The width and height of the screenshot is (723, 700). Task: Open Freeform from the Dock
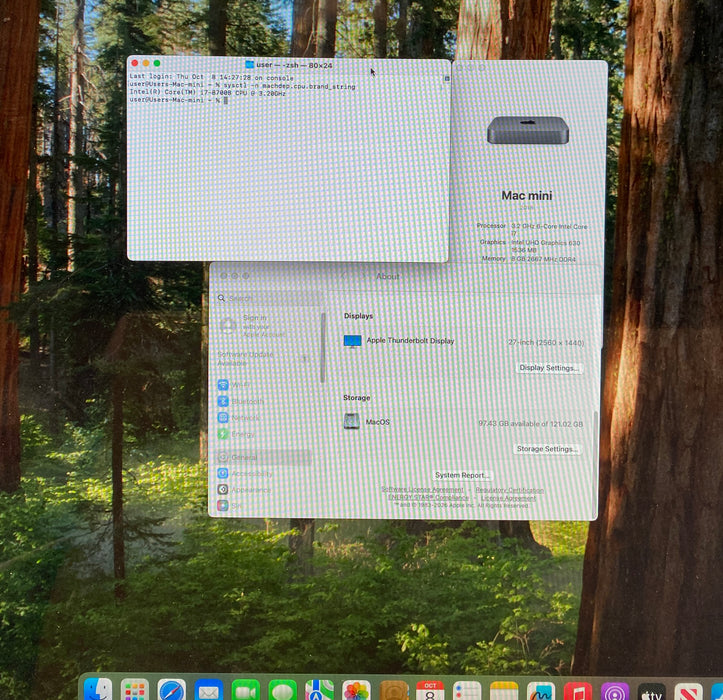point(540,690)
